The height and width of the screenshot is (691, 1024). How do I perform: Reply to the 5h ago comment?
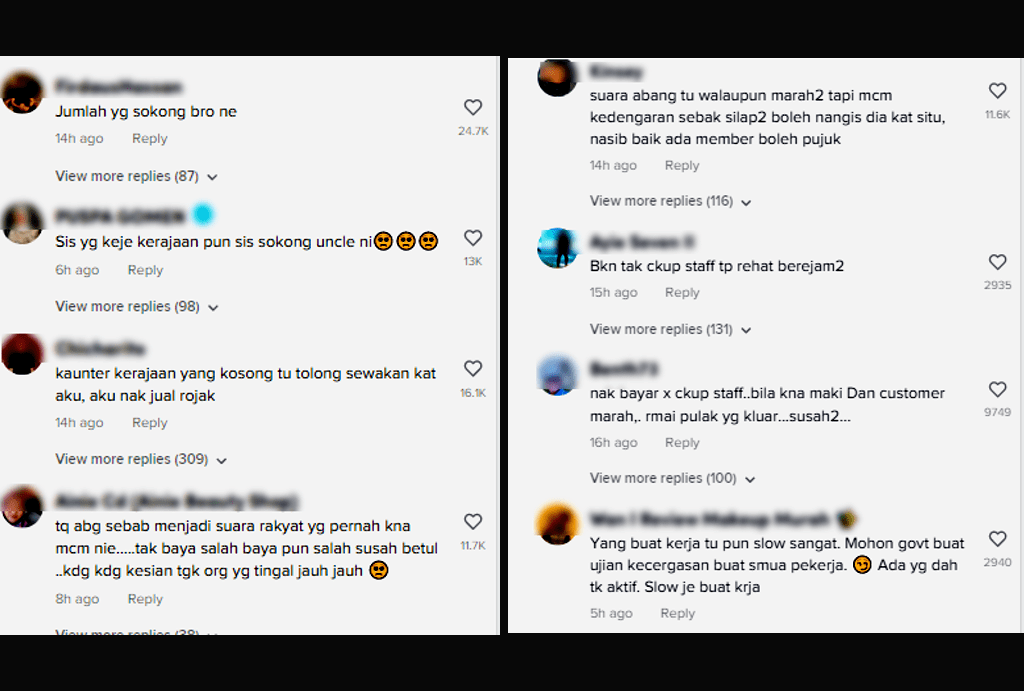point(677,613)
